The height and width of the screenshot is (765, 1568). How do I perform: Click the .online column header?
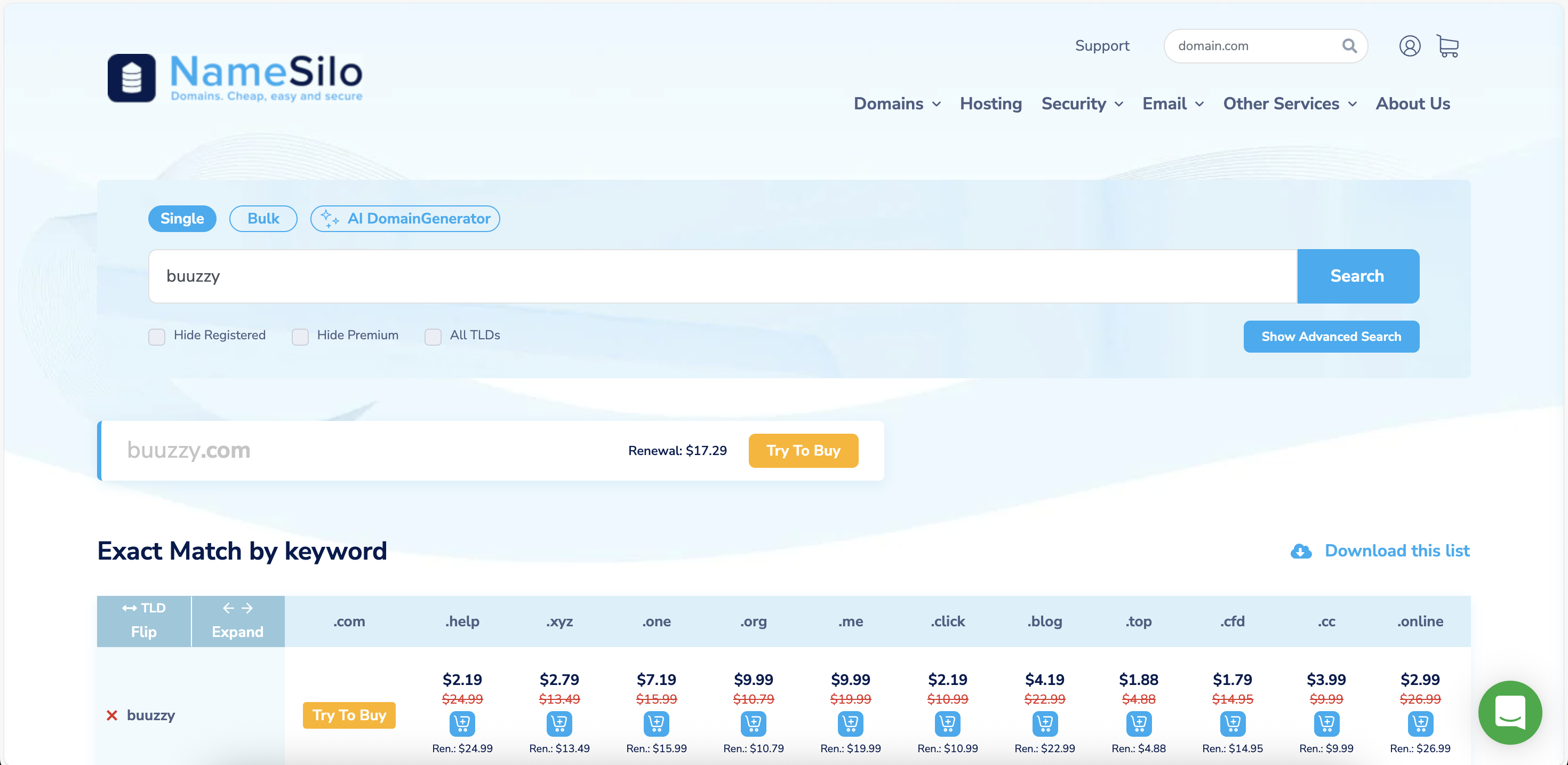click(1420, 621)
